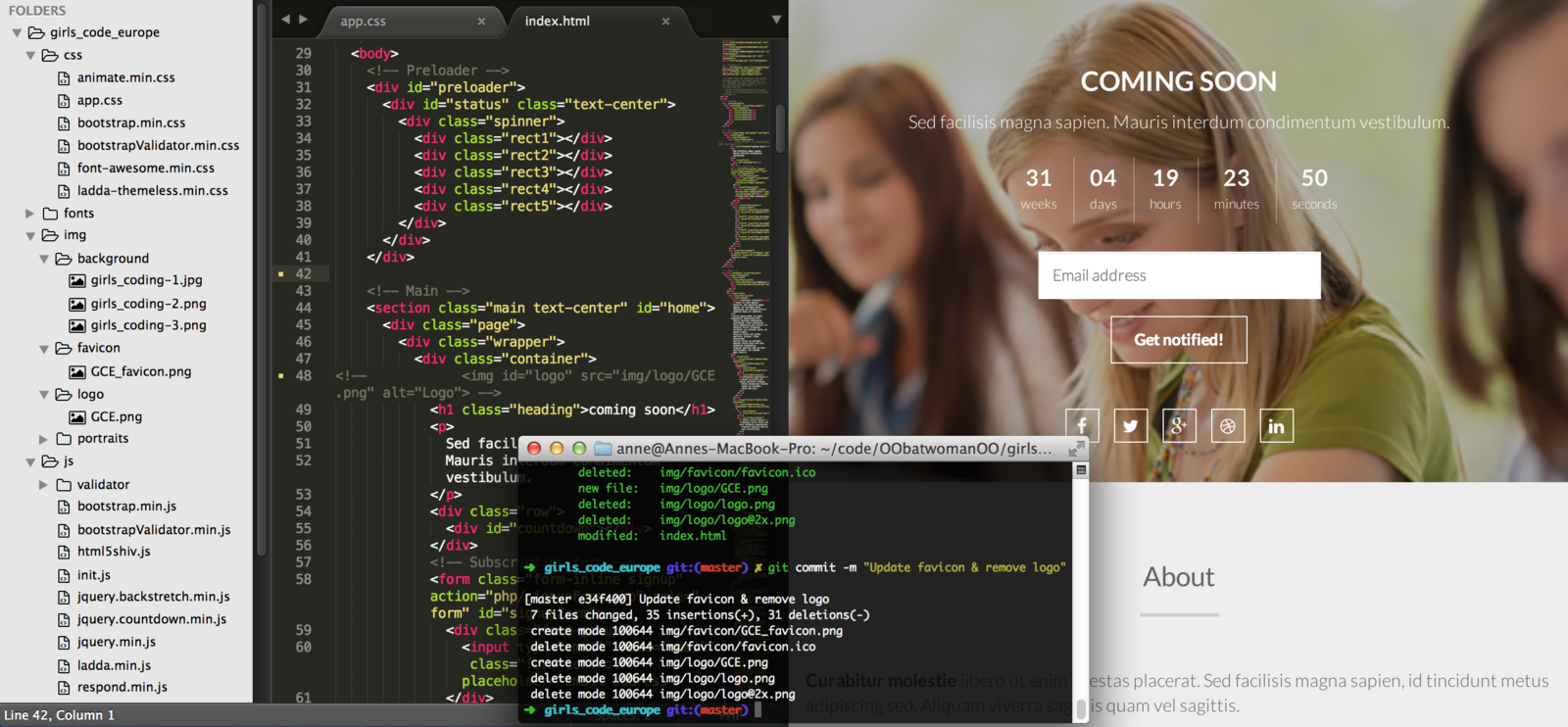The width and height of the screenshot is (1568, 727).
Task: Click the About section heading
Action: [x=1179, y=577]
